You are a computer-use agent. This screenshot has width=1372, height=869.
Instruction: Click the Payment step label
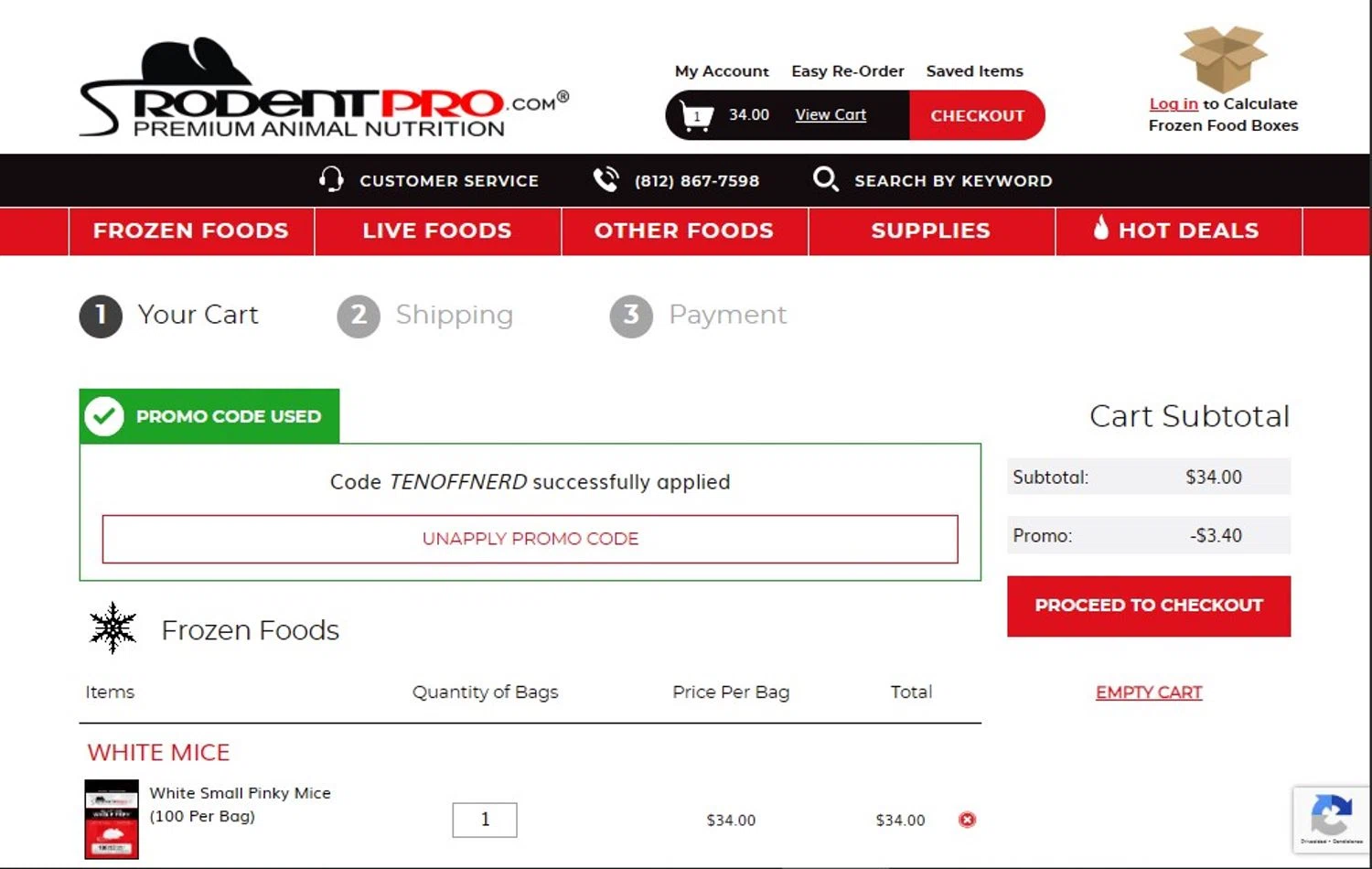pyautogui.click(x=728, y=315)
